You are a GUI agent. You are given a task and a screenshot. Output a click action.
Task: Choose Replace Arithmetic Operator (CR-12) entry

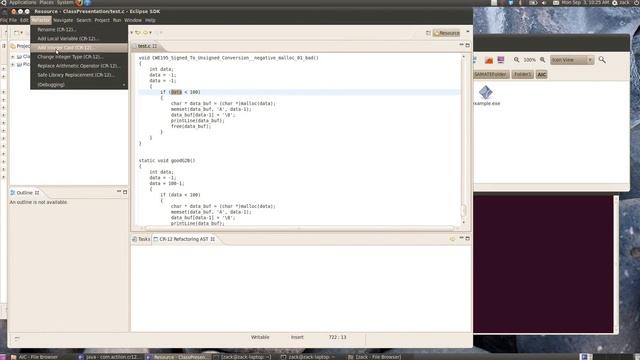tap(79, 66)
